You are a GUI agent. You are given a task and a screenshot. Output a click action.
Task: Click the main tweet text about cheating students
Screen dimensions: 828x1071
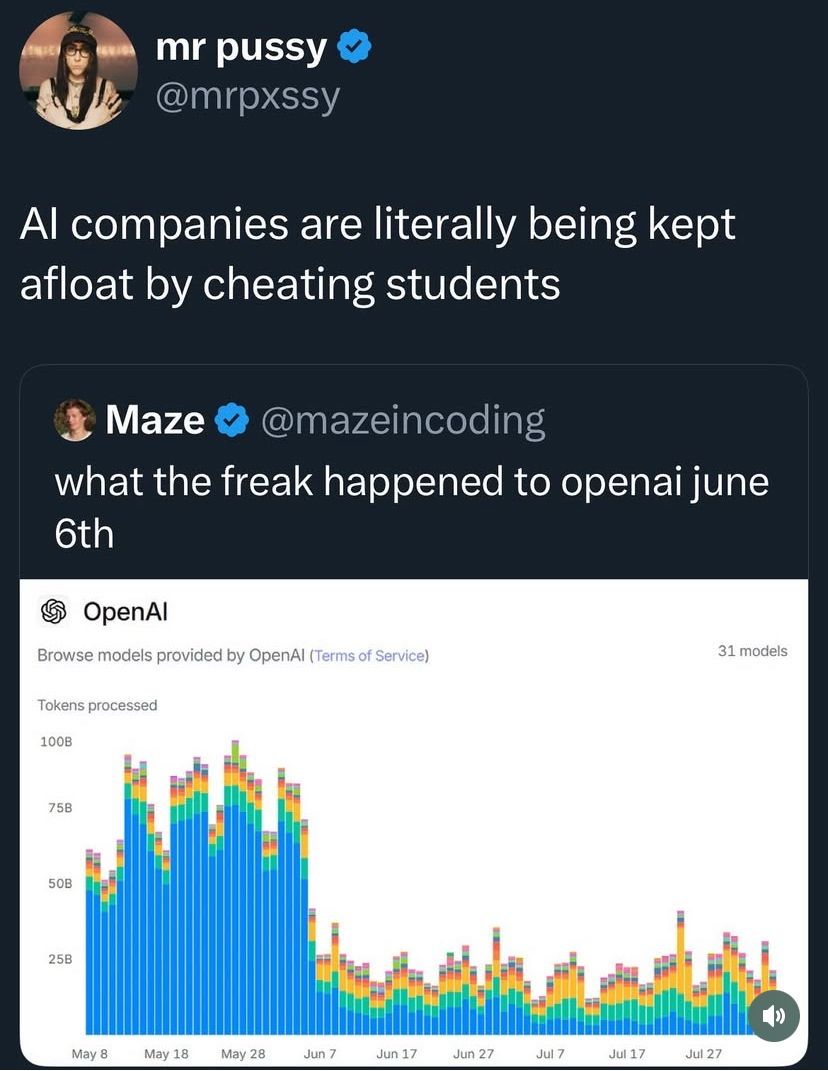pyautogui.click(x=377, y=254)
